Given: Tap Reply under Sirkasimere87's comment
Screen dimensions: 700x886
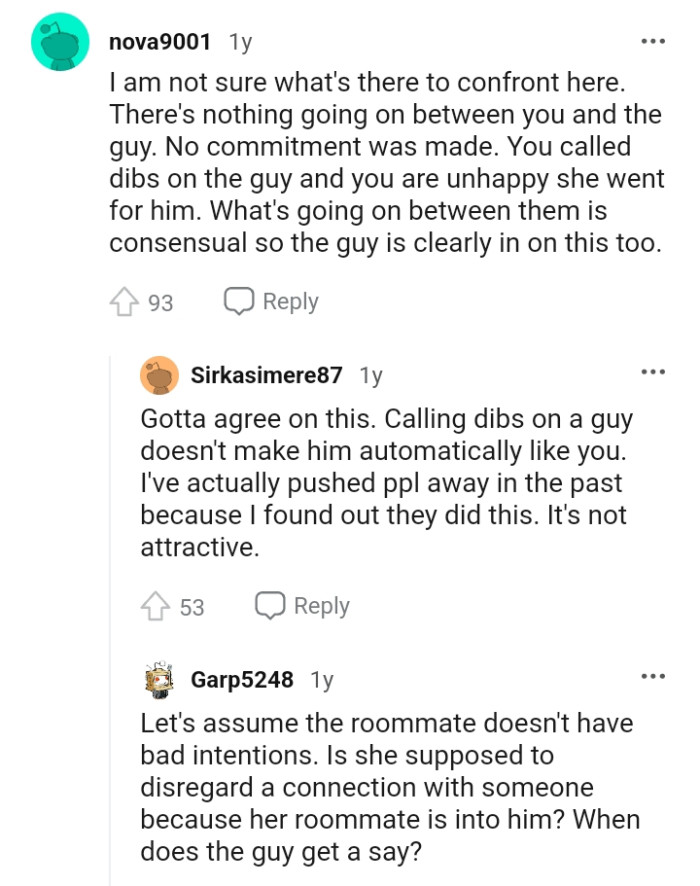Looking at the screenshot, I should tap(322, 605).
